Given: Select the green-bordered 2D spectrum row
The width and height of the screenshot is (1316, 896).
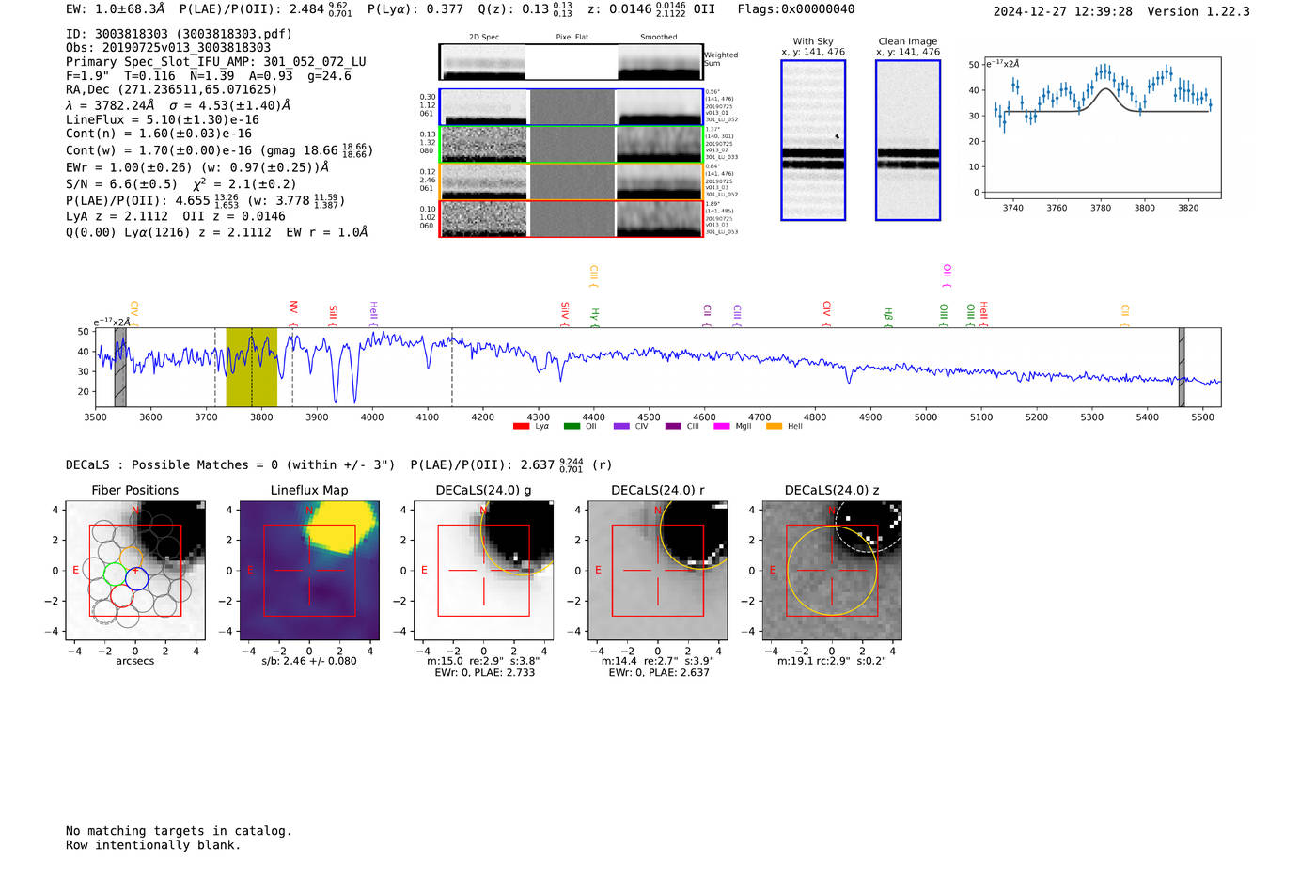Looking at the screenshot, I should coord(571,145).
